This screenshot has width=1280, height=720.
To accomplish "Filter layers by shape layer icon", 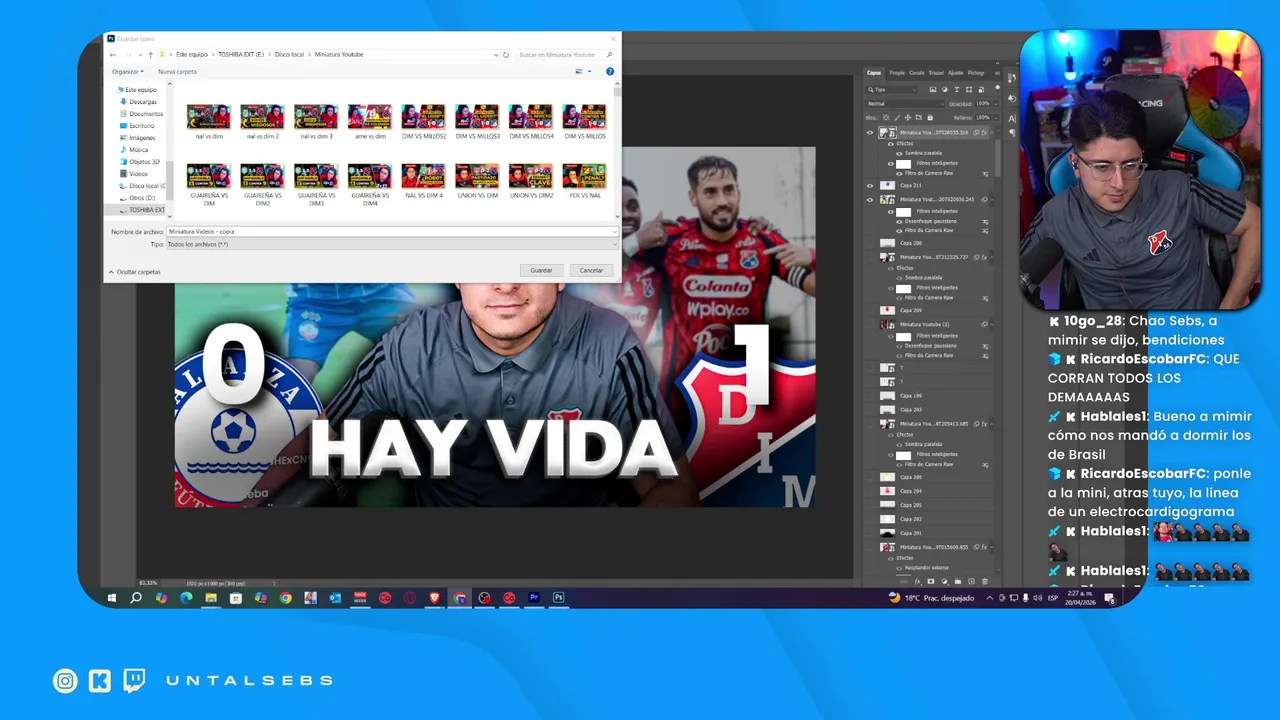I will [x=969, y=90].
